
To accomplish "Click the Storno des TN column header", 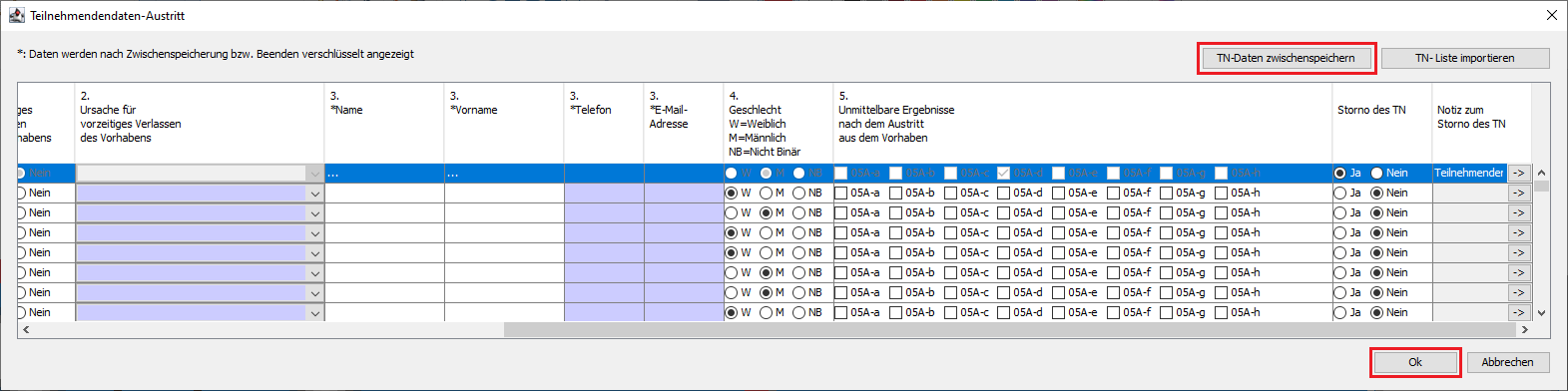I will (1382, 123).
